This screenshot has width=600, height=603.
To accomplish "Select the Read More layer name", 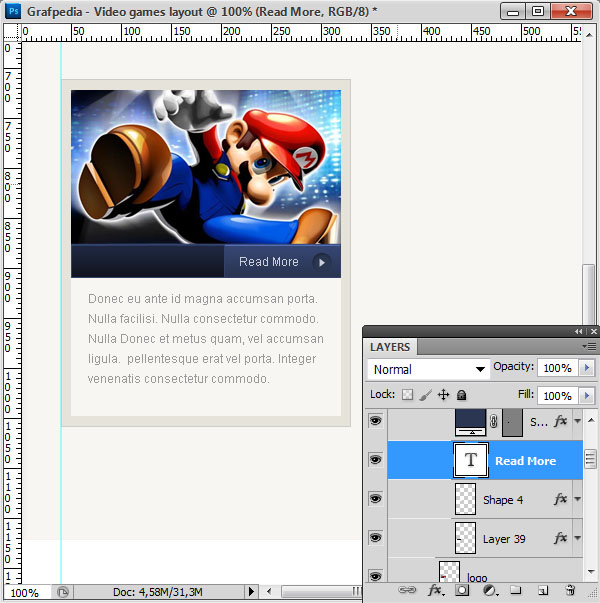I will [x=525, y=460].
